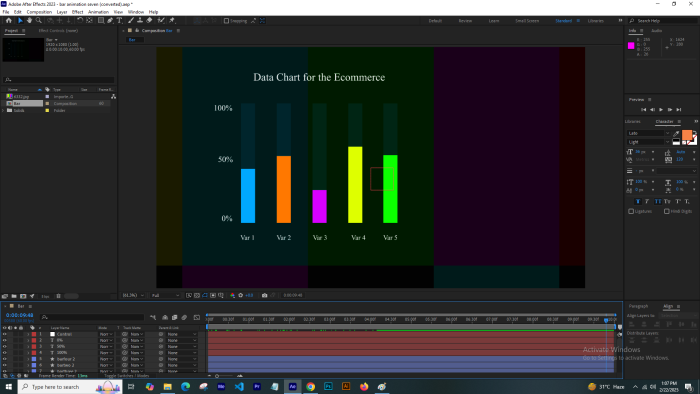Enable the Snapping checkbox
Screen dimensions: 700x394
tap(226, 21)
